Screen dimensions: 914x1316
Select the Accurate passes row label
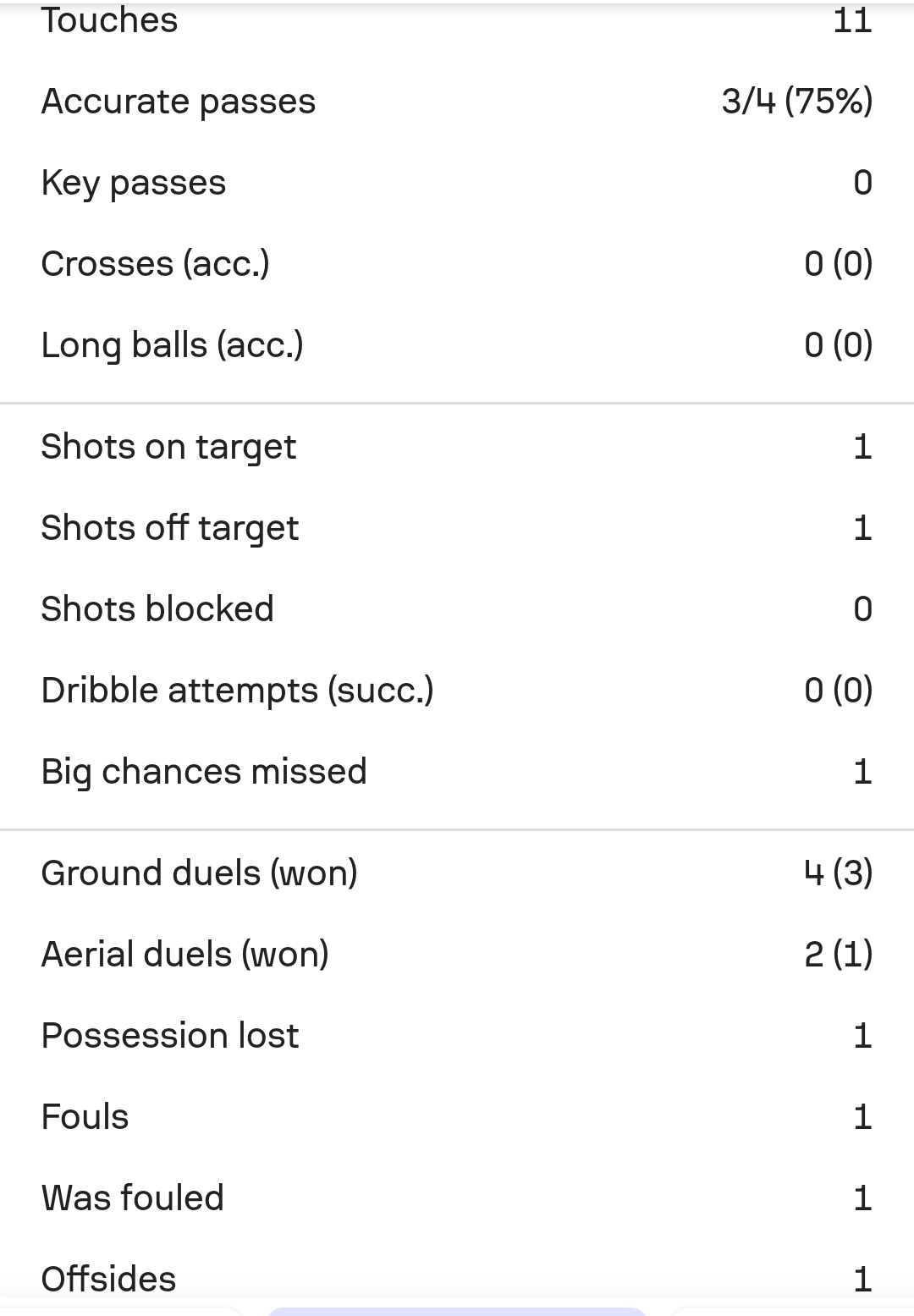[x=179, y=102]
